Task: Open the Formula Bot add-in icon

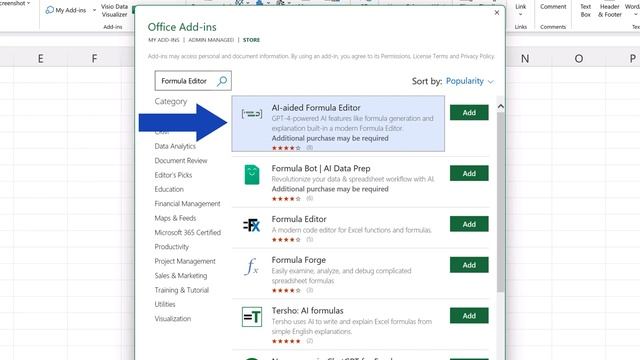Action: (252, 175)
